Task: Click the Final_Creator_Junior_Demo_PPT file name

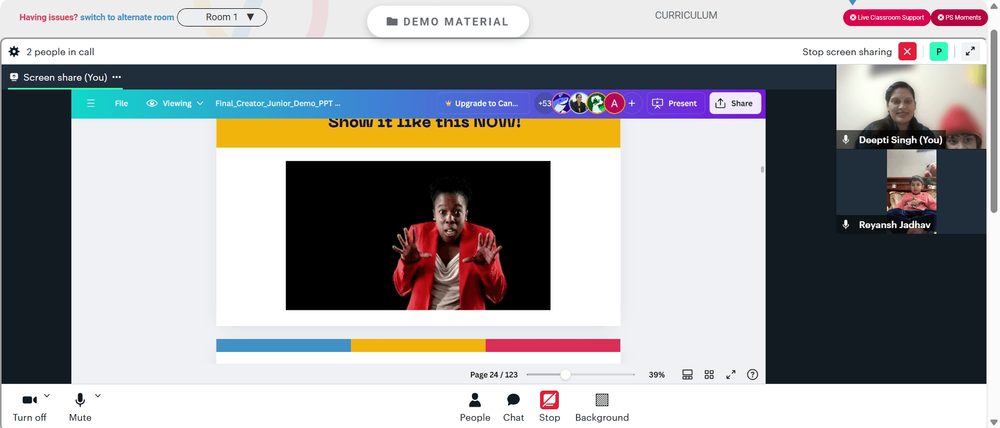Action: [x=278, y=103]
